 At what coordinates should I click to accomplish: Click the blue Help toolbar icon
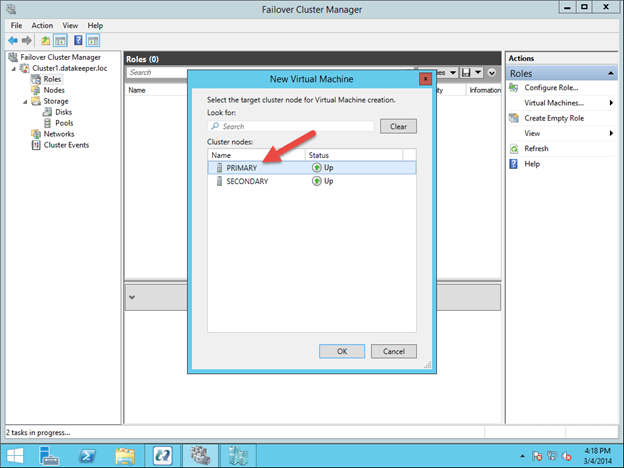pyautogui.click(x=78, y=41)
